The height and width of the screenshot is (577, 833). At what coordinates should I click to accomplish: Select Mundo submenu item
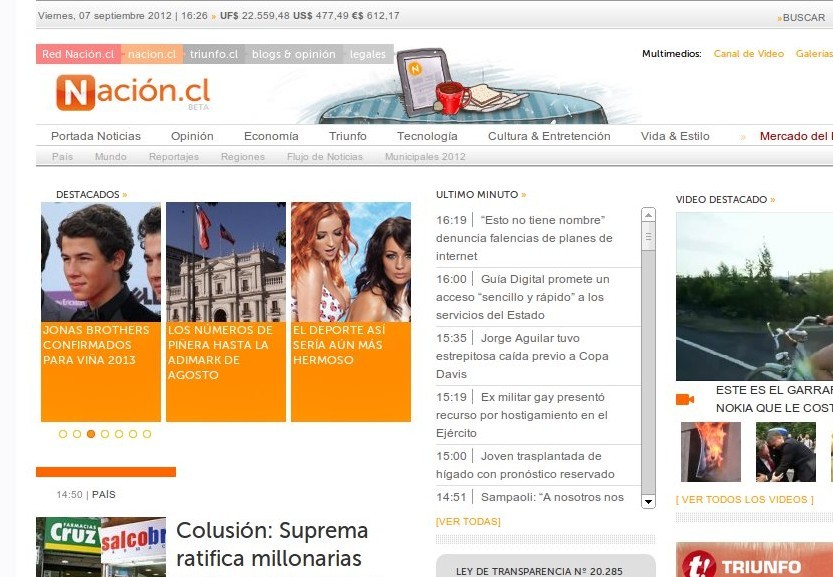(x=110, y=157)
